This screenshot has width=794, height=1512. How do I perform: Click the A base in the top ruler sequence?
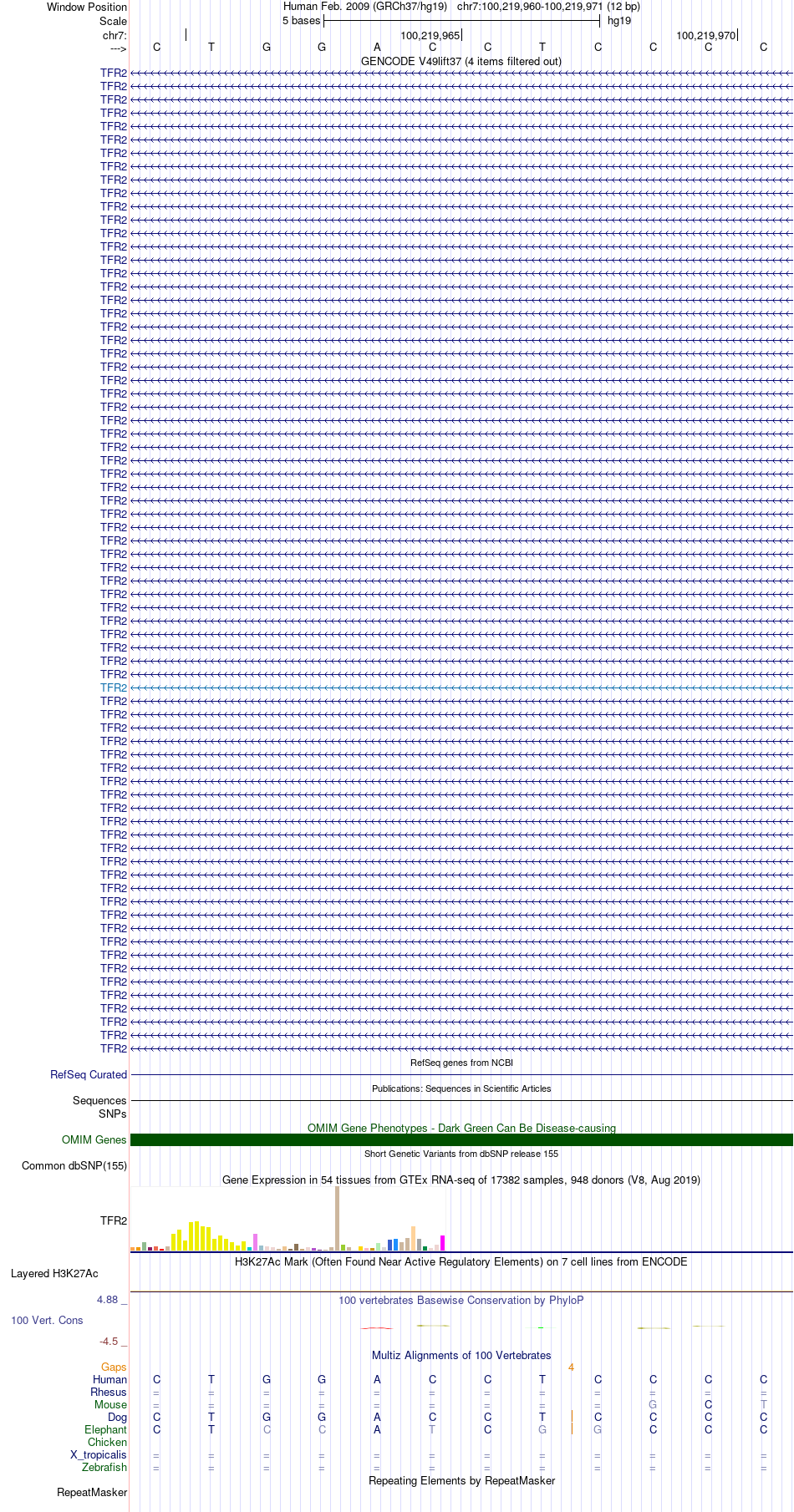click(x=377, y=48)
